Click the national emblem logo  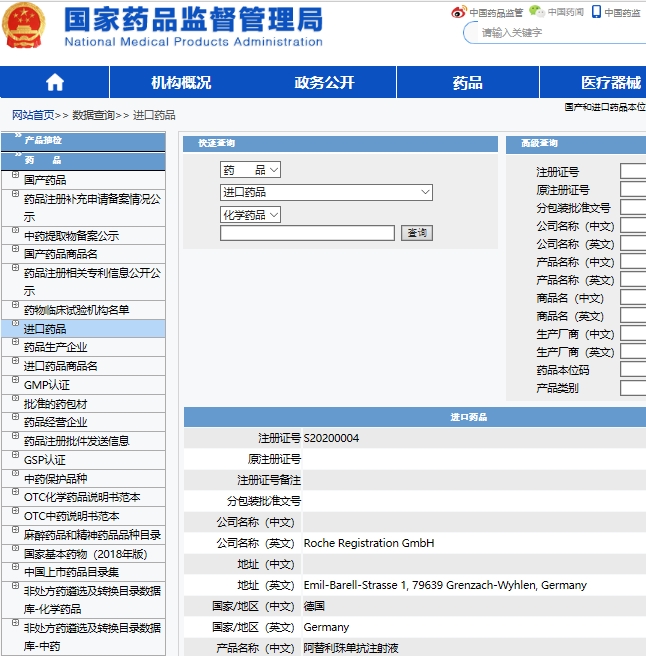click(x=23, y=25)
